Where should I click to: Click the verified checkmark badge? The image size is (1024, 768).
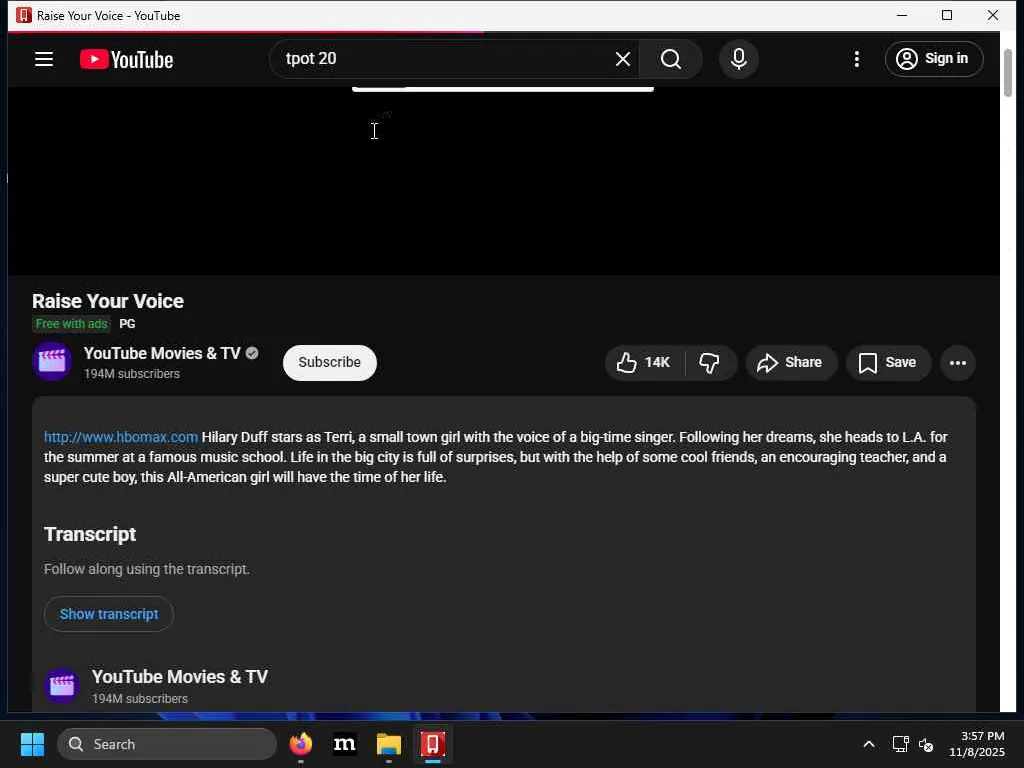coord(252,353)
